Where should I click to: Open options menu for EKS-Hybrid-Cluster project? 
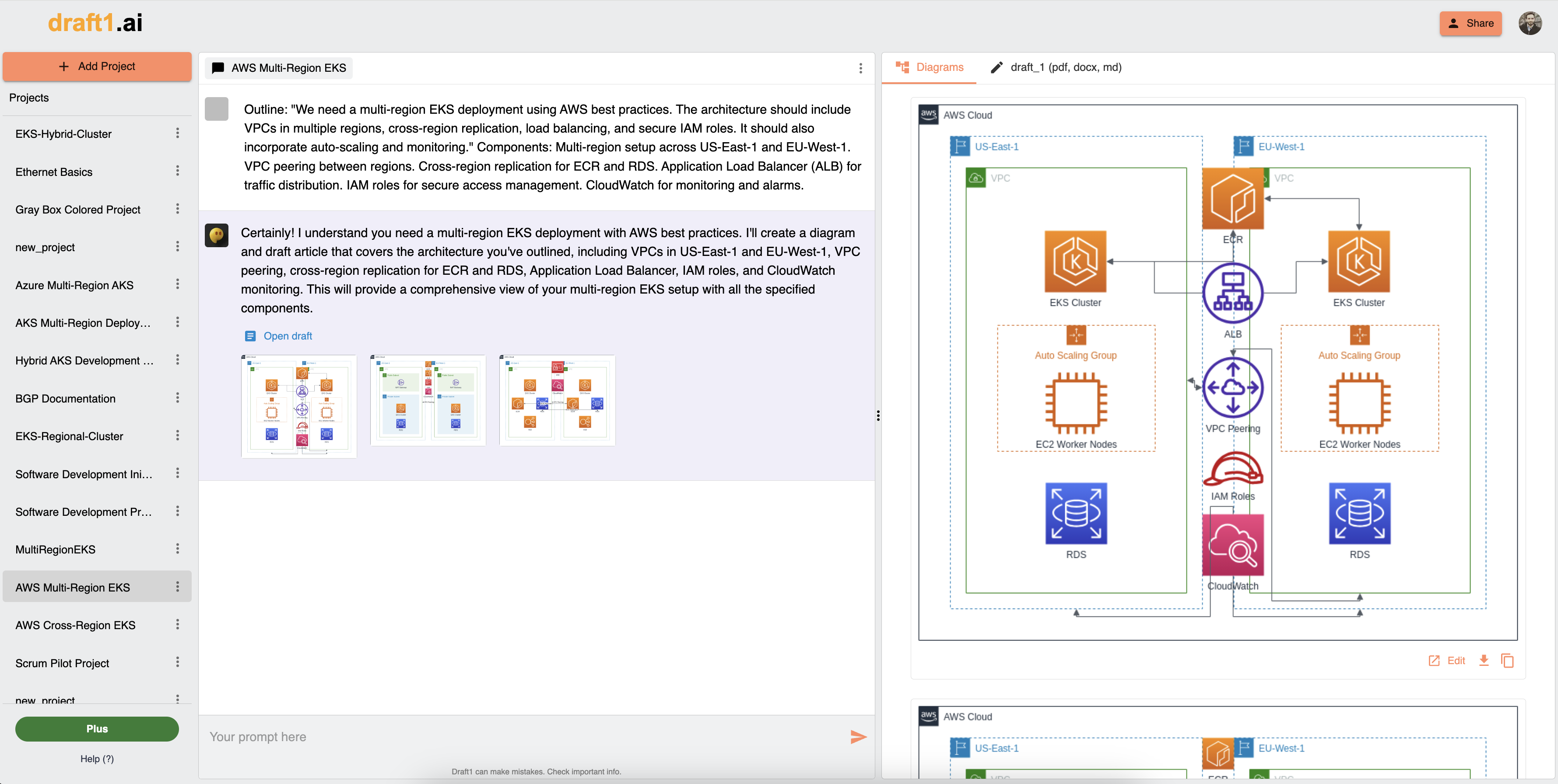tap(177, 133)
